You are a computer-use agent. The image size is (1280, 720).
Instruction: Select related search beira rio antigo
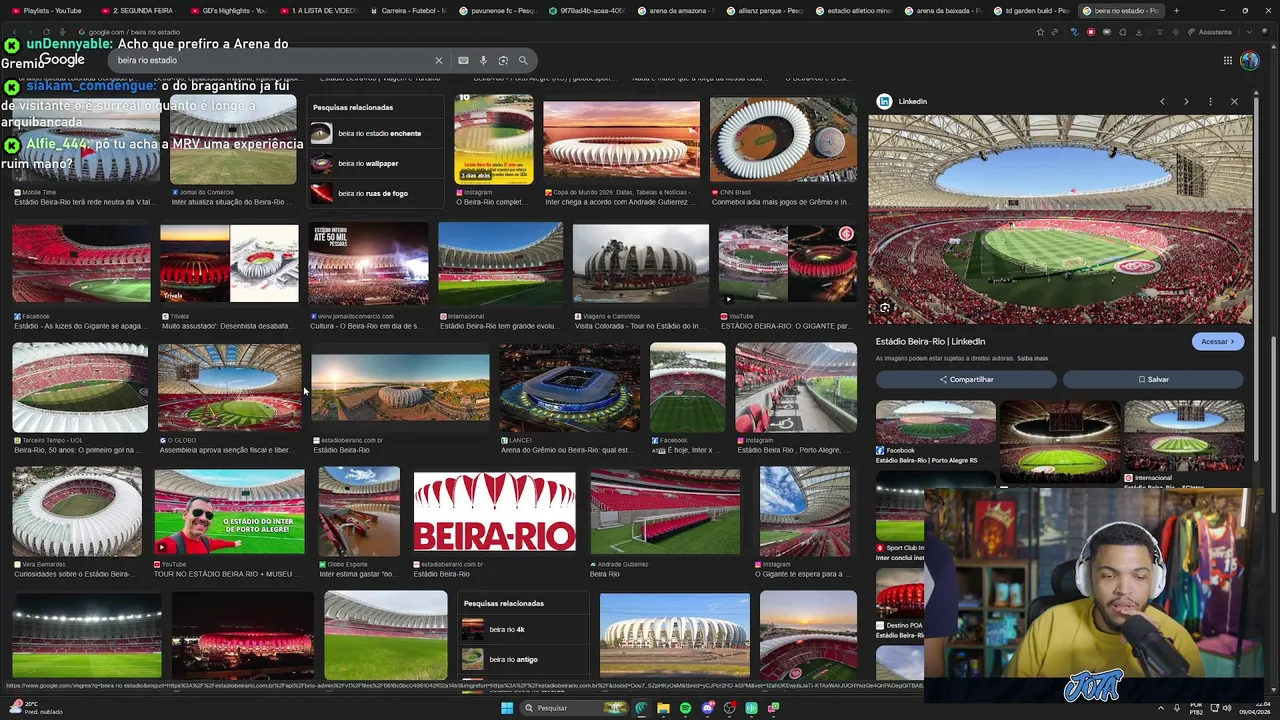[524, 659]
